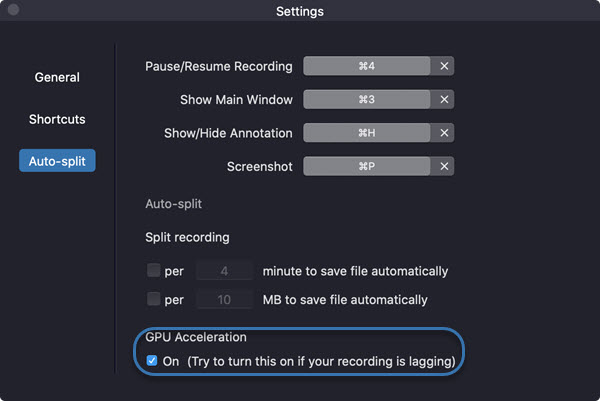Edit the Pause/Resume Recording shortcut field
This screenshot has height=401, width=600.
[367, 66]
